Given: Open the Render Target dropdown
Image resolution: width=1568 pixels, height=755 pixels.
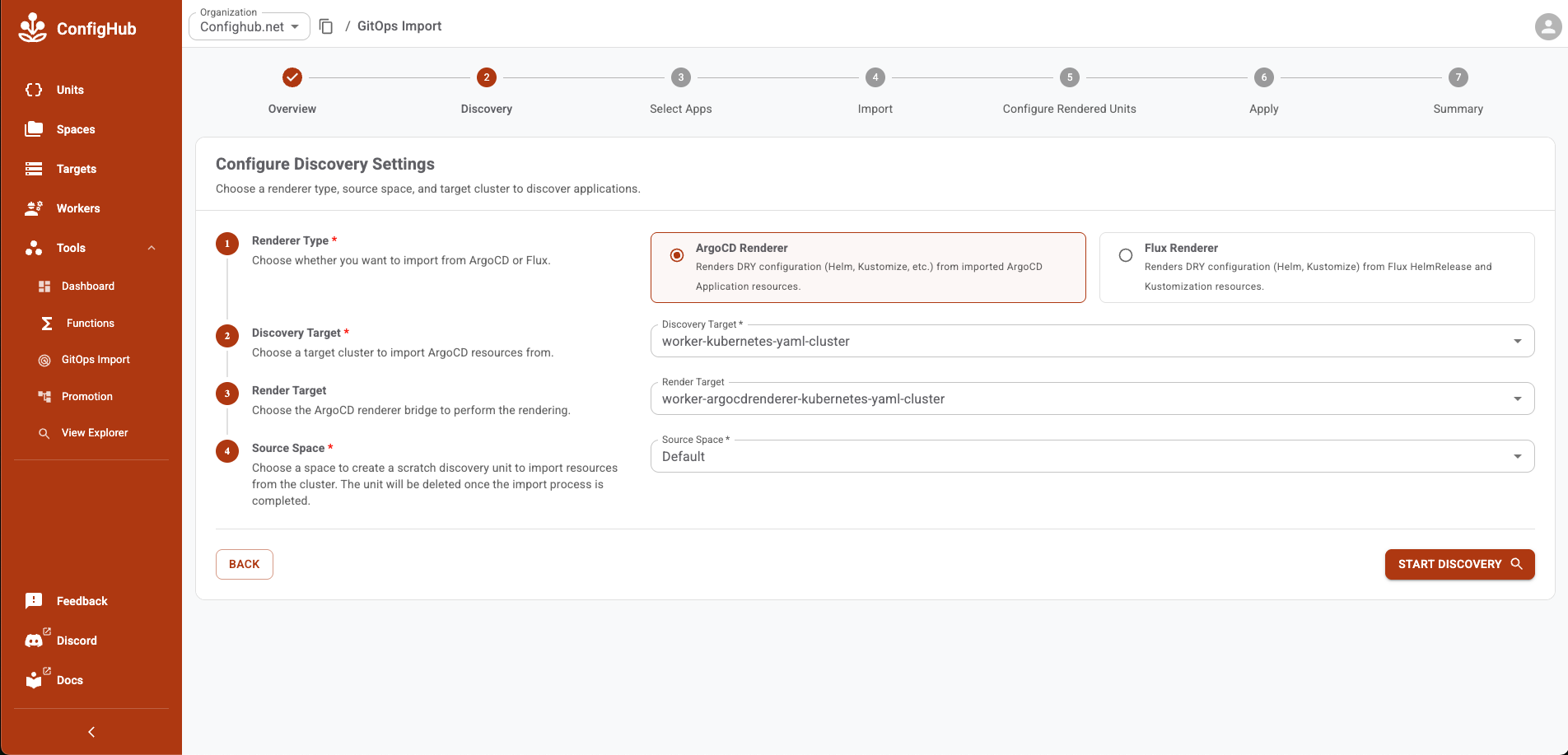Looking at the screenshot, I should tap(1092, 398).
